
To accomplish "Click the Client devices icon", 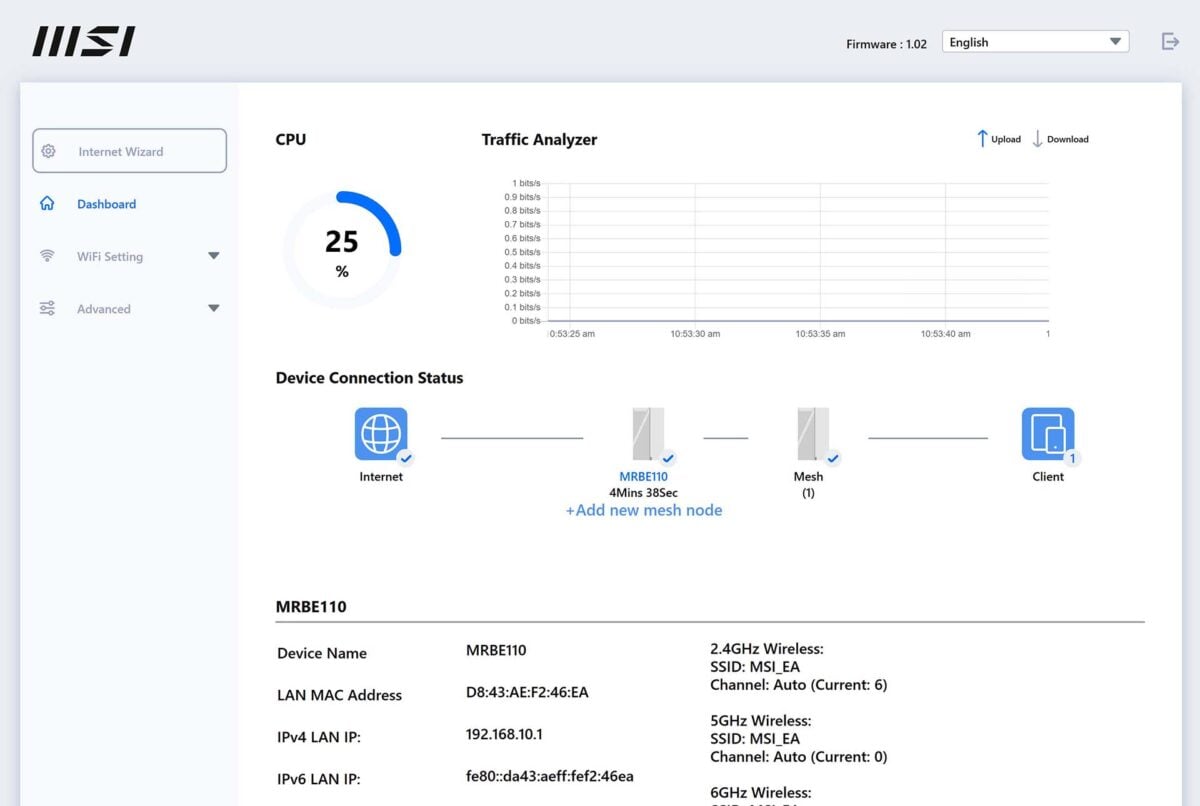I will click(x=1047, y=432).
